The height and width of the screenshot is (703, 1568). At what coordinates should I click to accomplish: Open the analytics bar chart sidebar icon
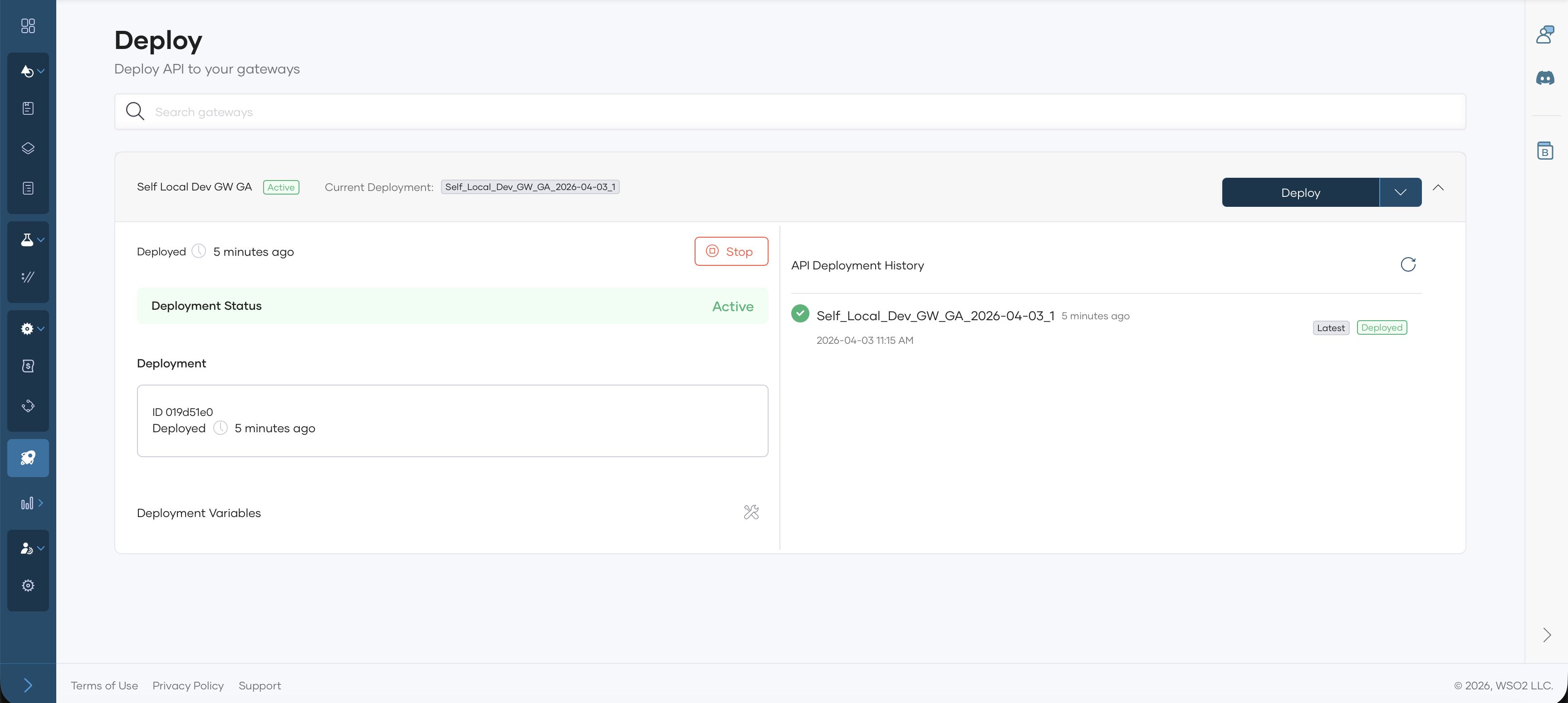tap(27, 503)
